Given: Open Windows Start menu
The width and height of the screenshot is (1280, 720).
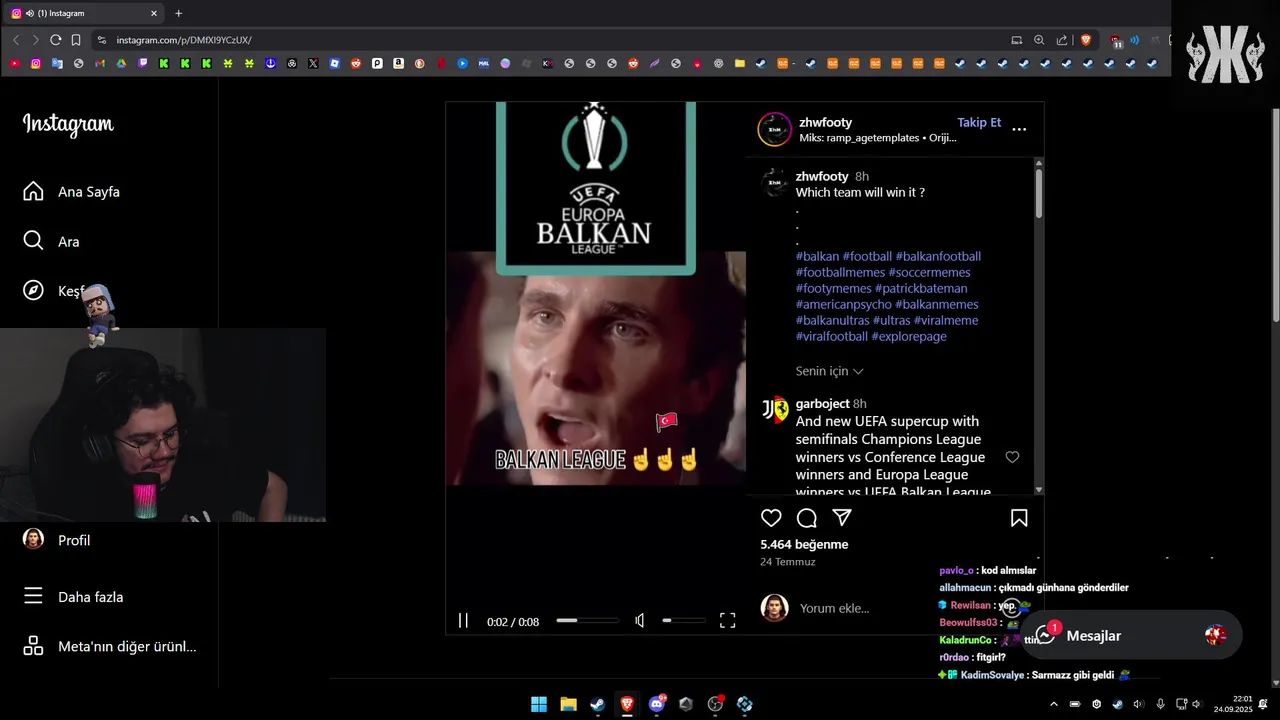Looking at the screenshot, I should (x=539, y=704).
